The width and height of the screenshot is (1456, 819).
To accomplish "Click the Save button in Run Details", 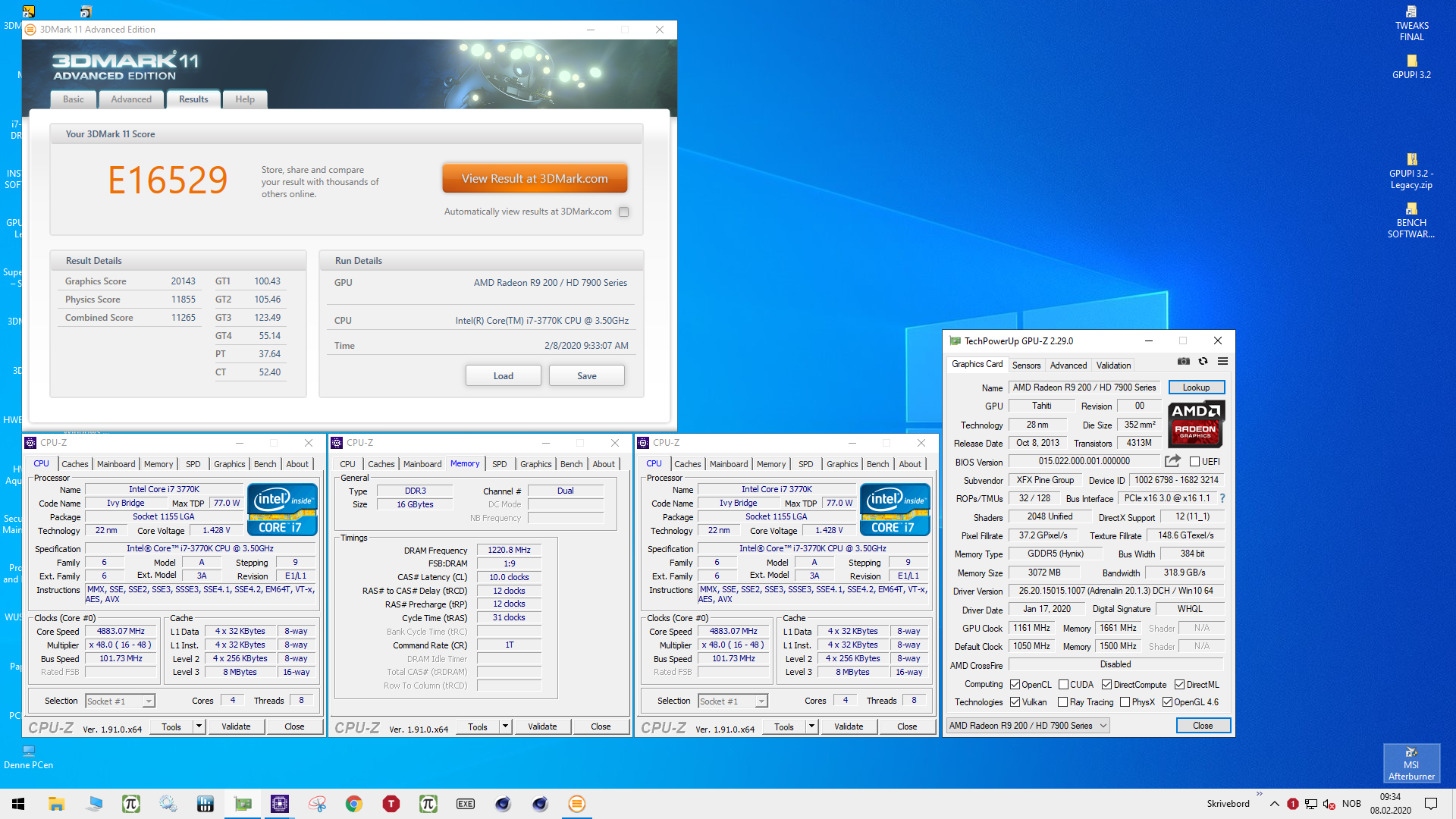I will [x=586, y=376].
